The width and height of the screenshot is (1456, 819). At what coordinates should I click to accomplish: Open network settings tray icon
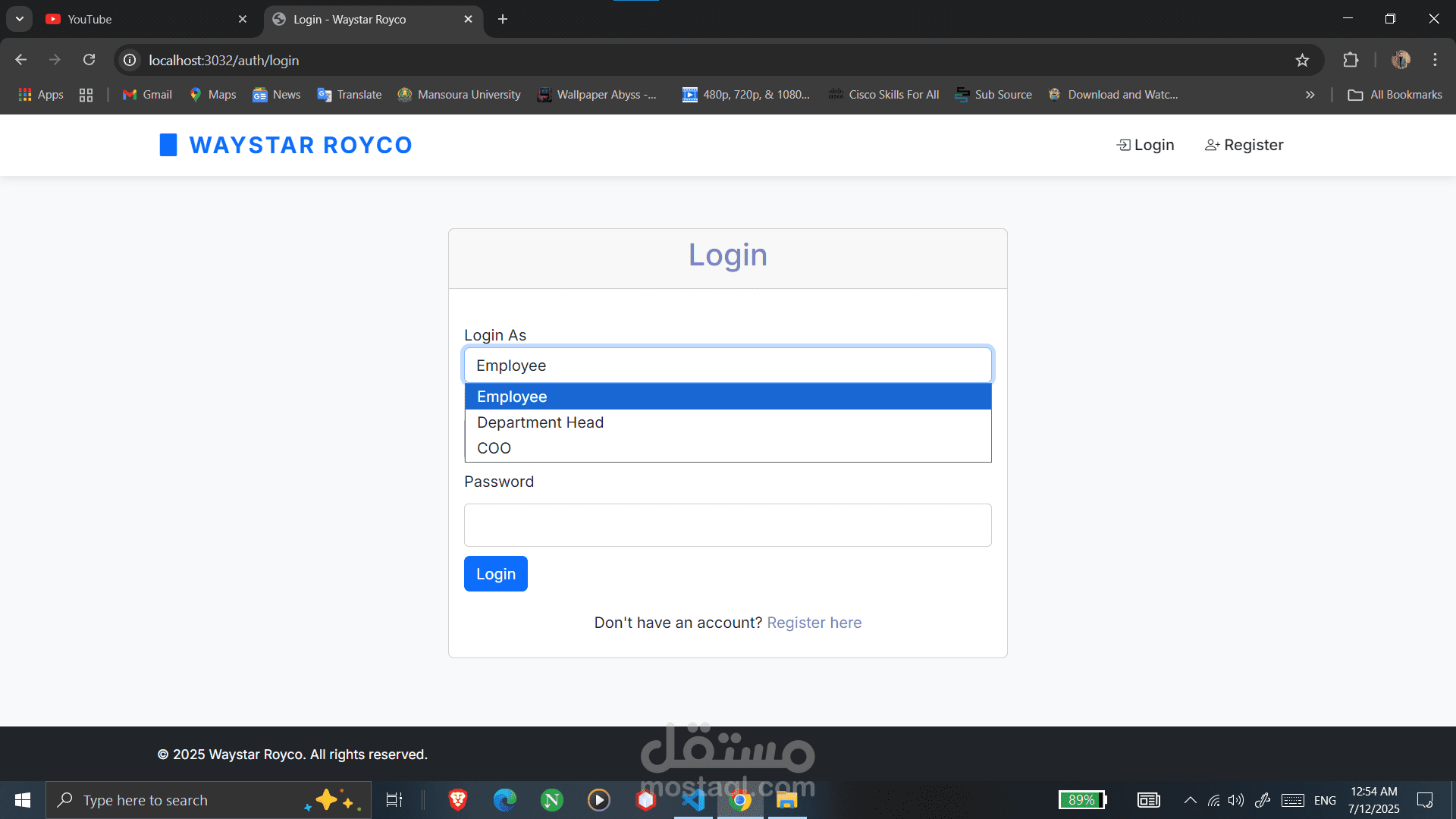click(x=1214, y=800)
